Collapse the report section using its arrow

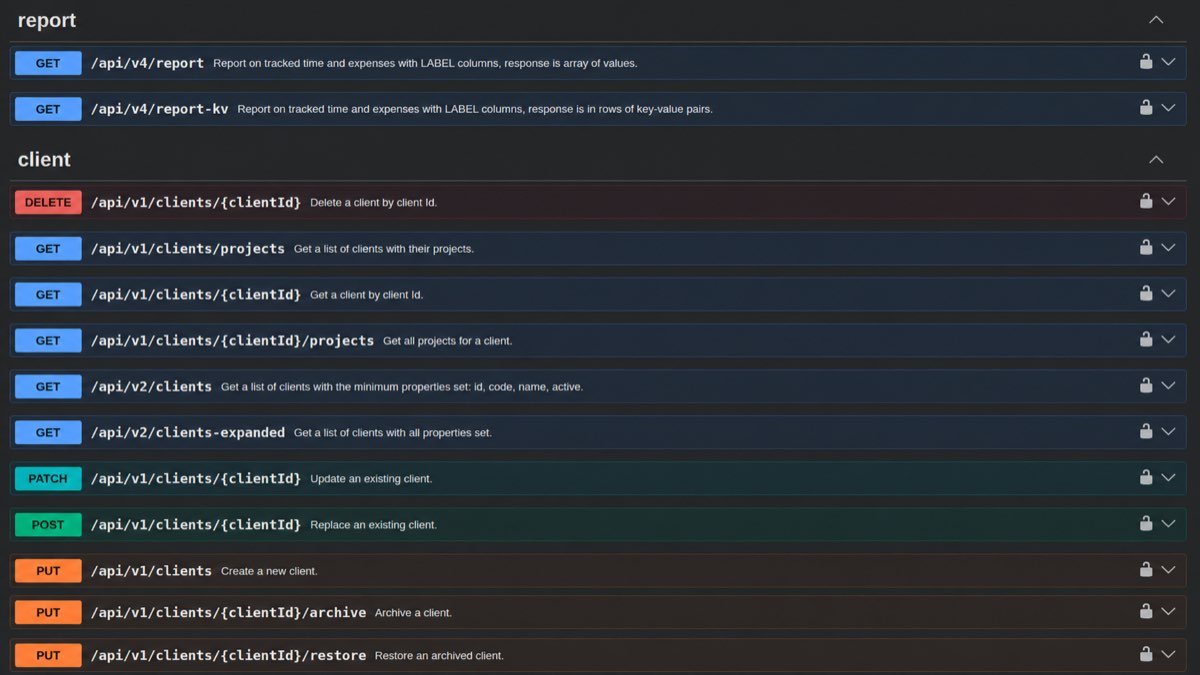(x=1156, y=20)
